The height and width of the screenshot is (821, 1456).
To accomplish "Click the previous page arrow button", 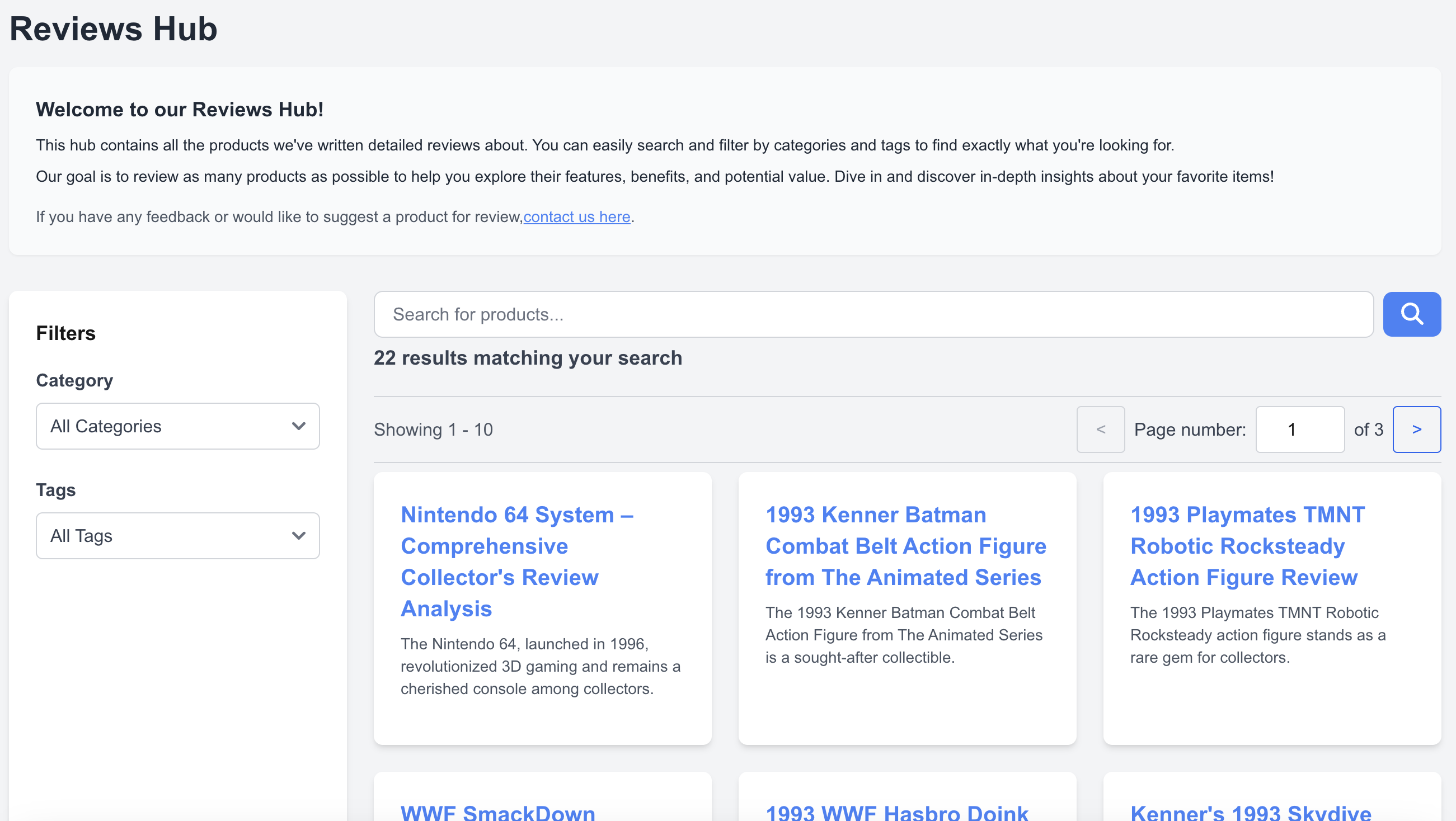I will 1101,430.
